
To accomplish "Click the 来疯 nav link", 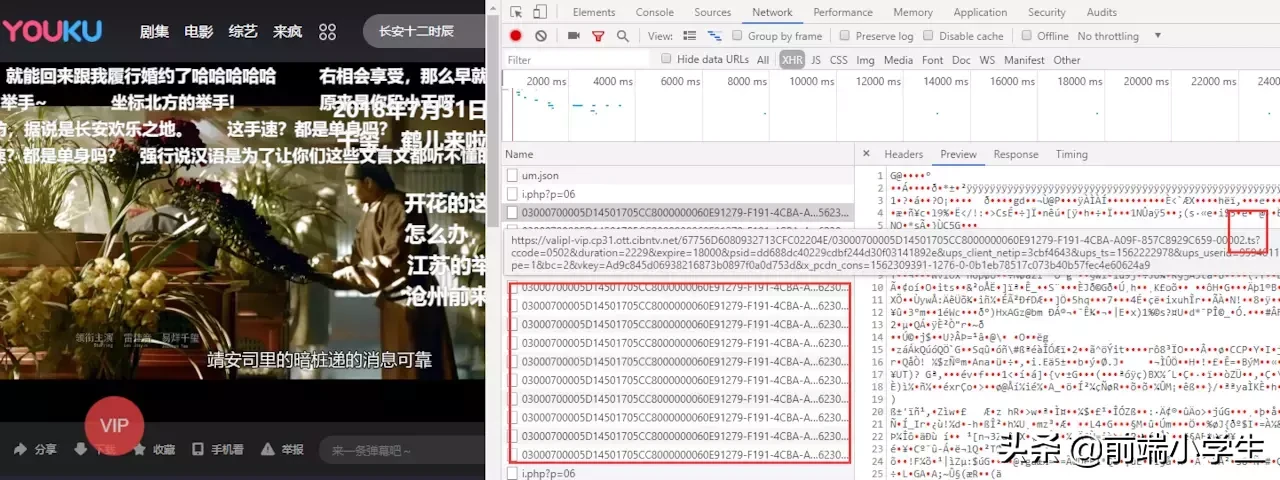I will (287, 32).
